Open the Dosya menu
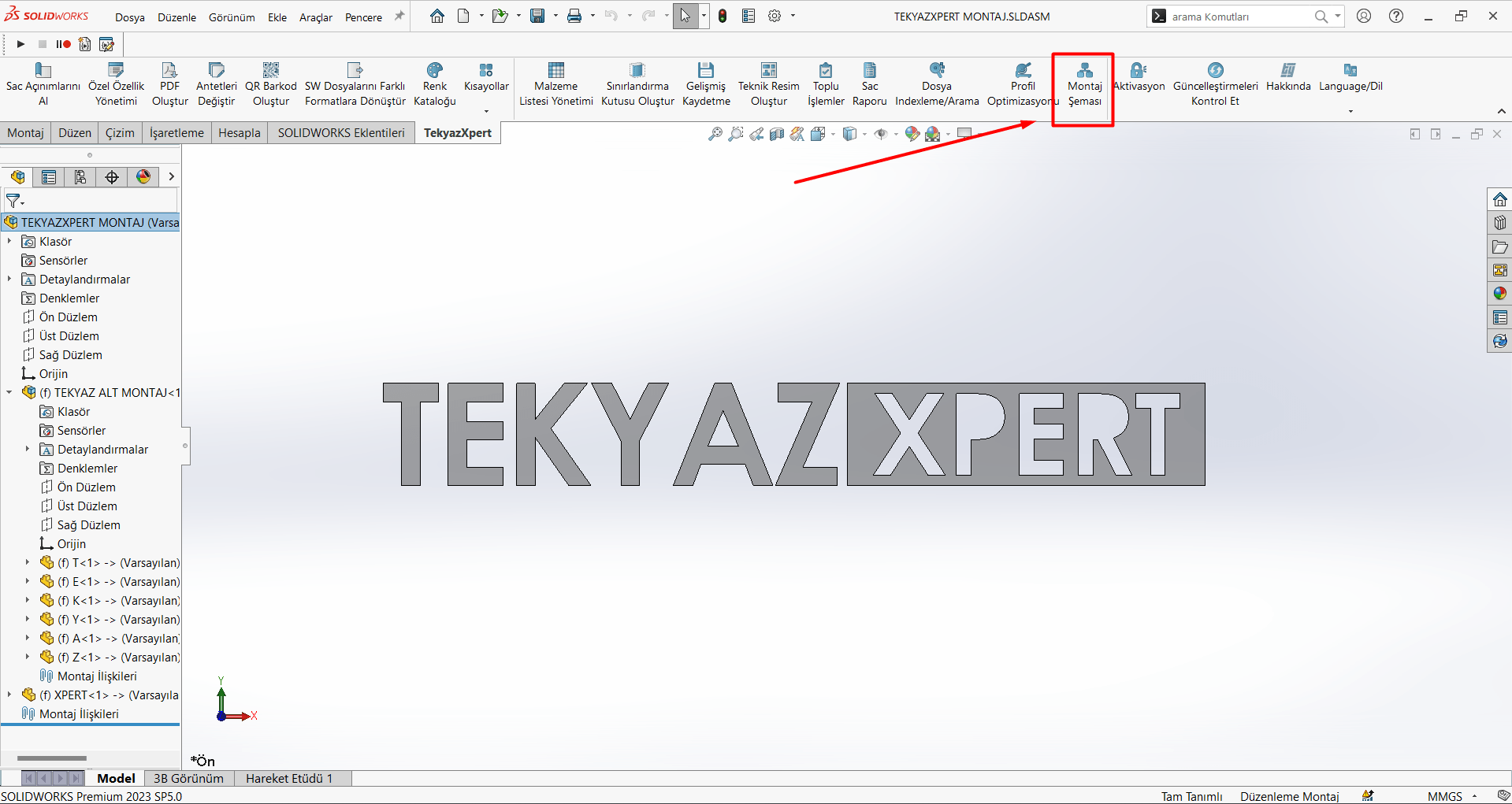This screenshot has width=1512, height=804. tap(130, 17)
